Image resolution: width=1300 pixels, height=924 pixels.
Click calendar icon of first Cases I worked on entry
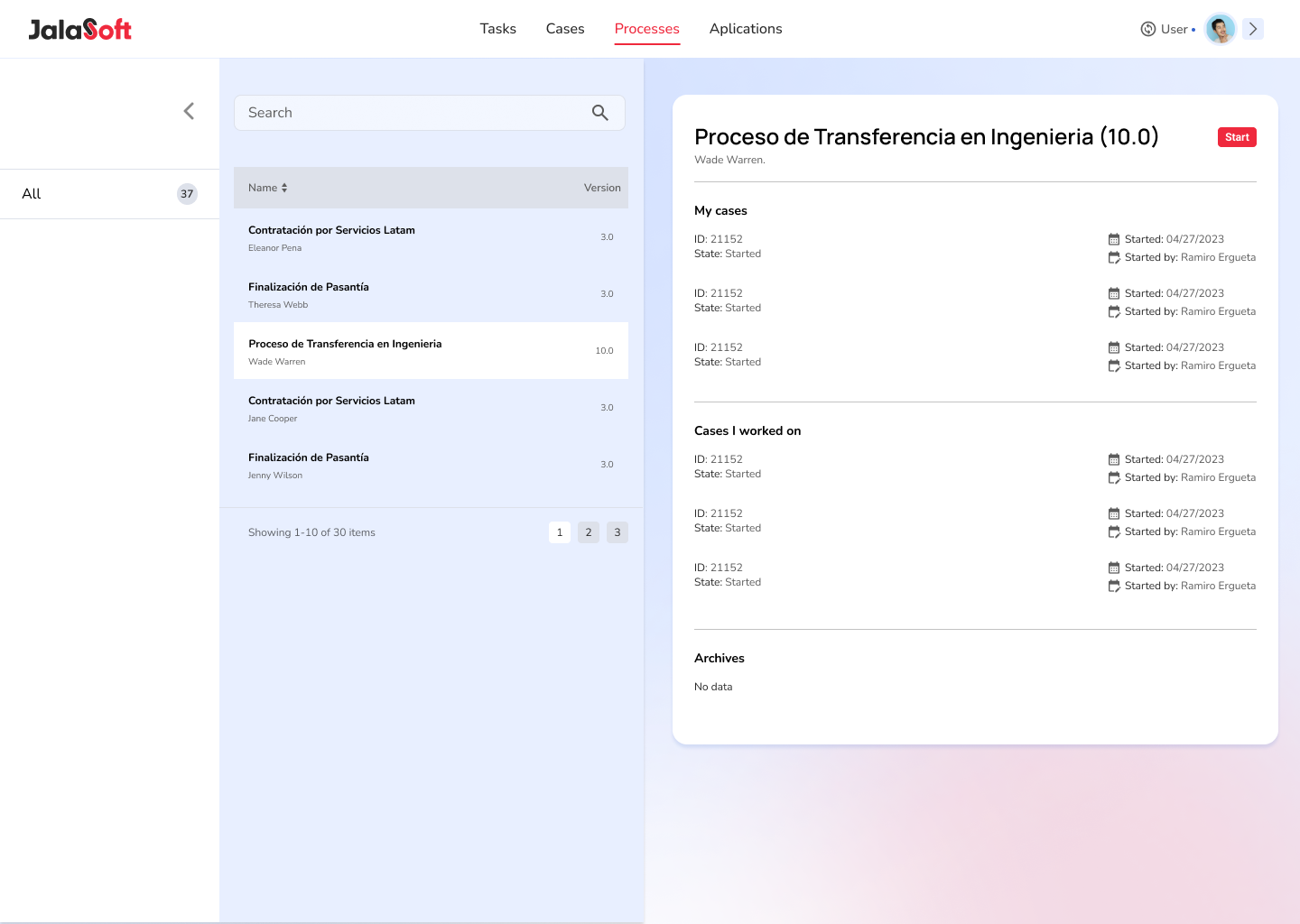(1114, 459)
